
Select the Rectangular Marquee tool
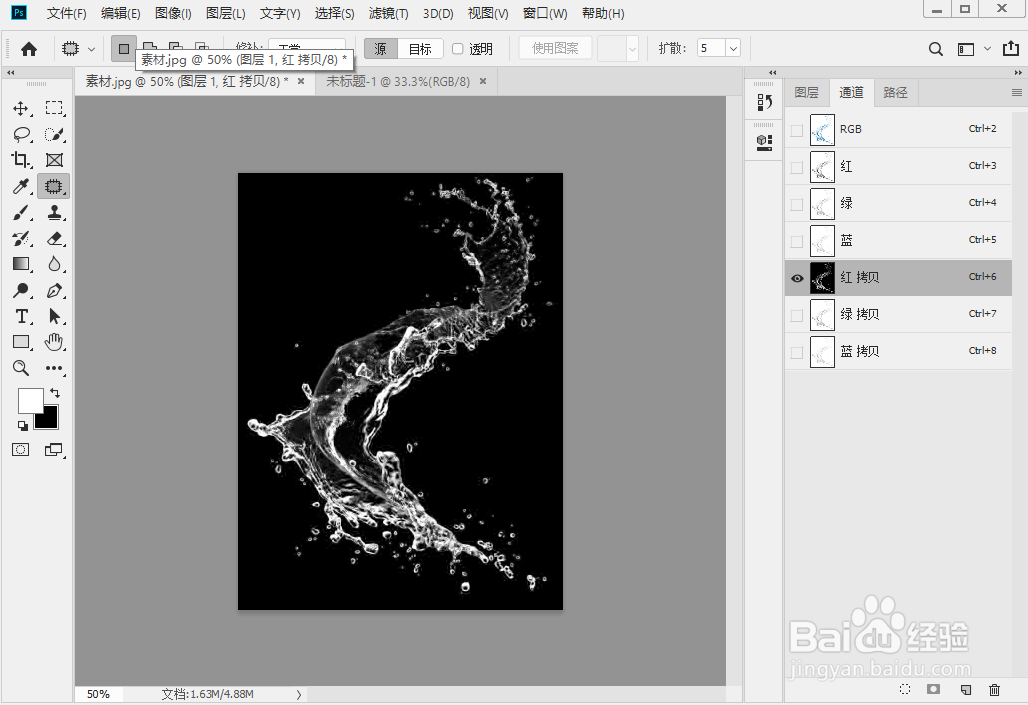54,108
